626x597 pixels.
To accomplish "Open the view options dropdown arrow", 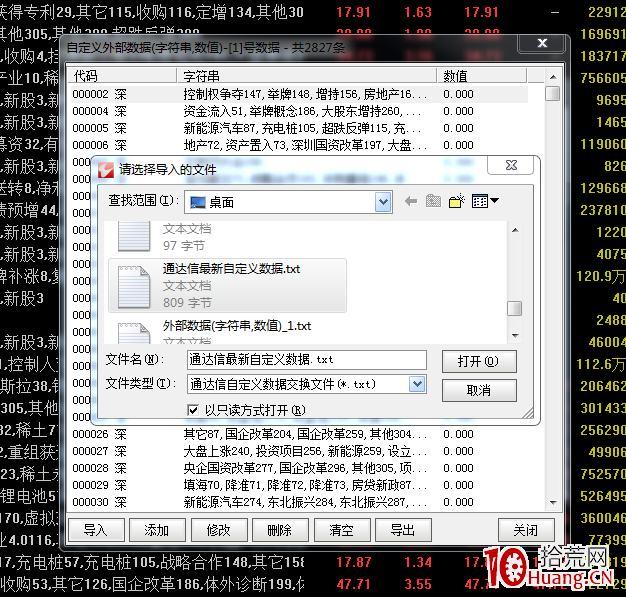I will (494, 200).
